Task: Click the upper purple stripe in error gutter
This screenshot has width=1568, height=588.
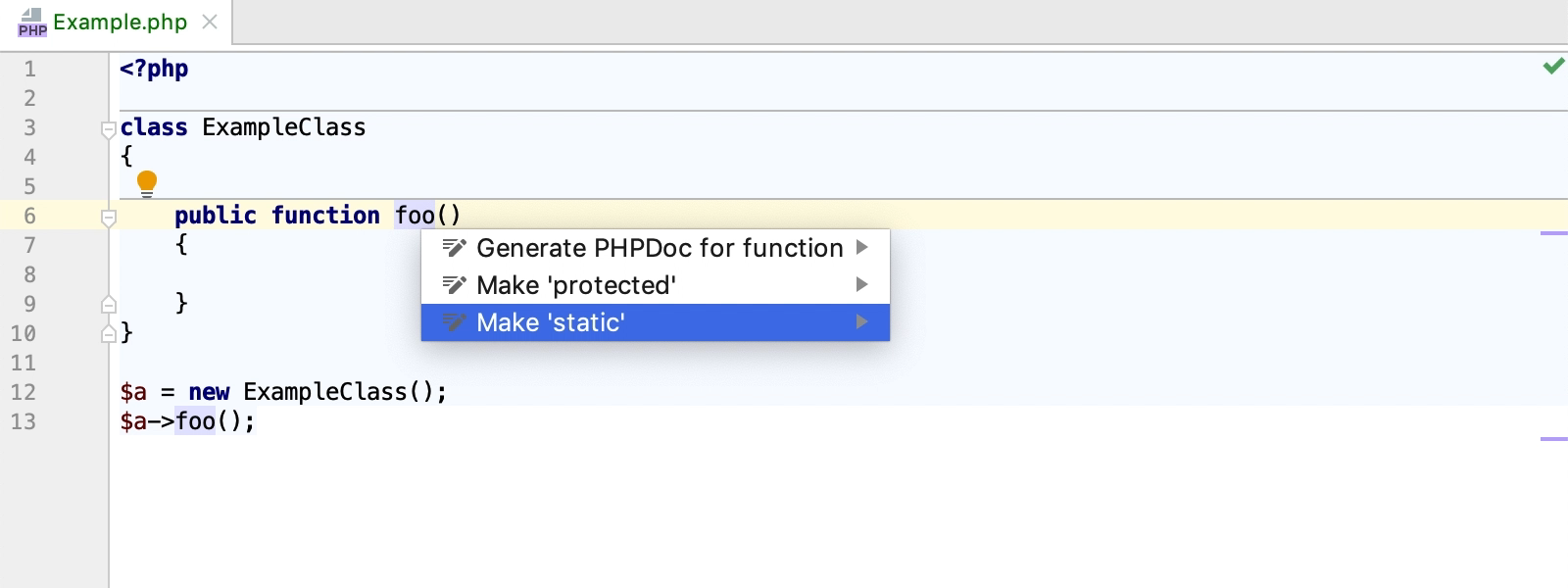Action: [x=1554, y=233]
